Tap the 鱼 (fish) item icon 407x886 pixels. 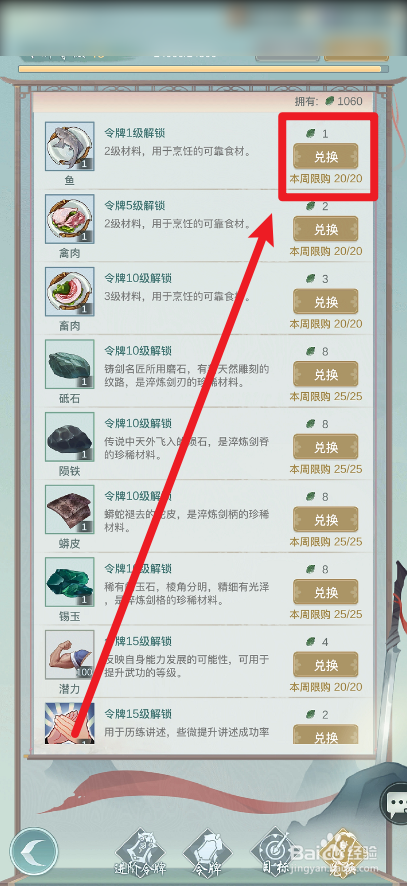coord(70,146)
